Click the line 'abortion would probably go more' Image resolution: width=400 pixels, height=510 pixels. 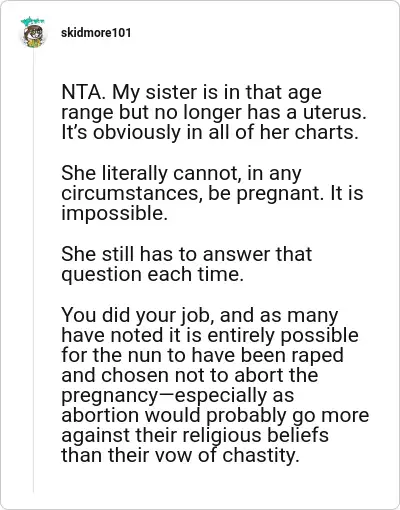(215, 415)
